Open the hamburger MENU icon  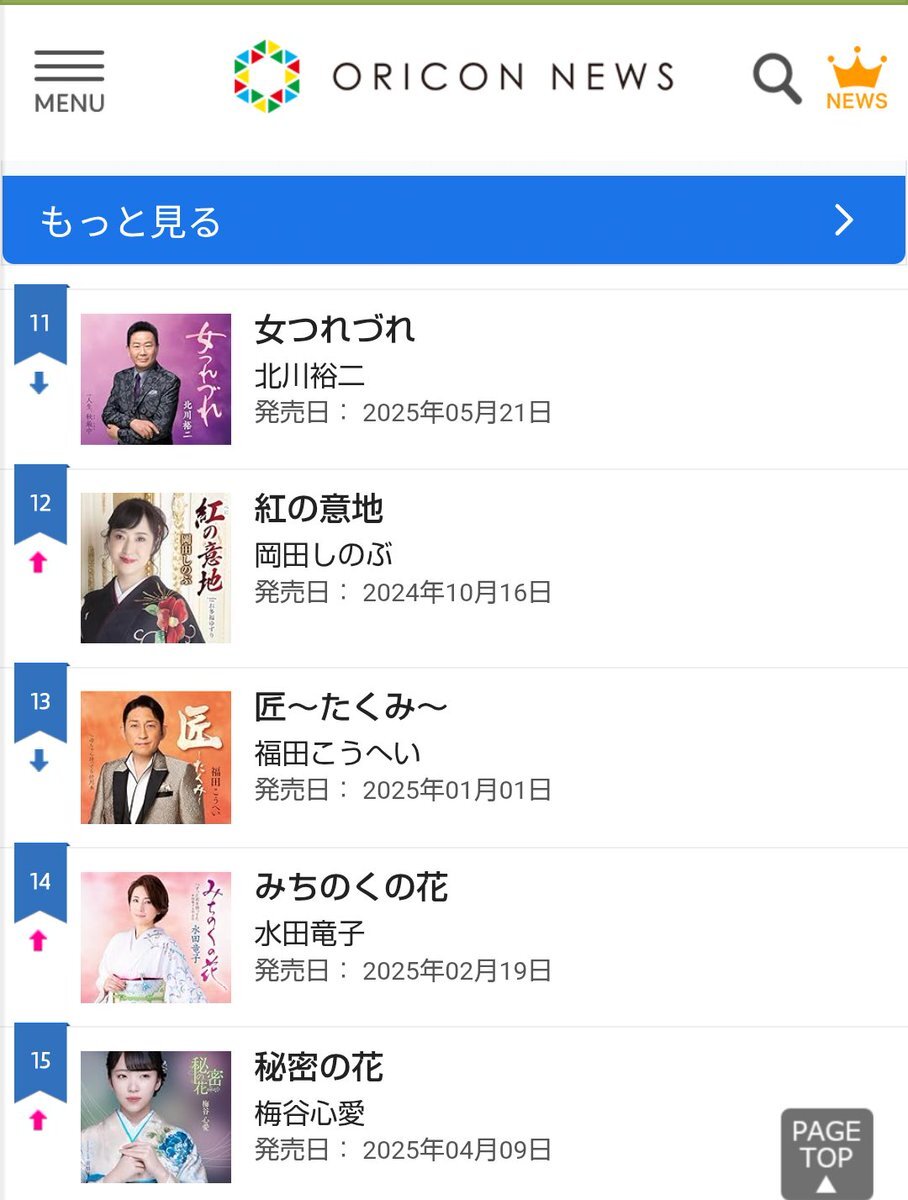(x=69, y=80)
